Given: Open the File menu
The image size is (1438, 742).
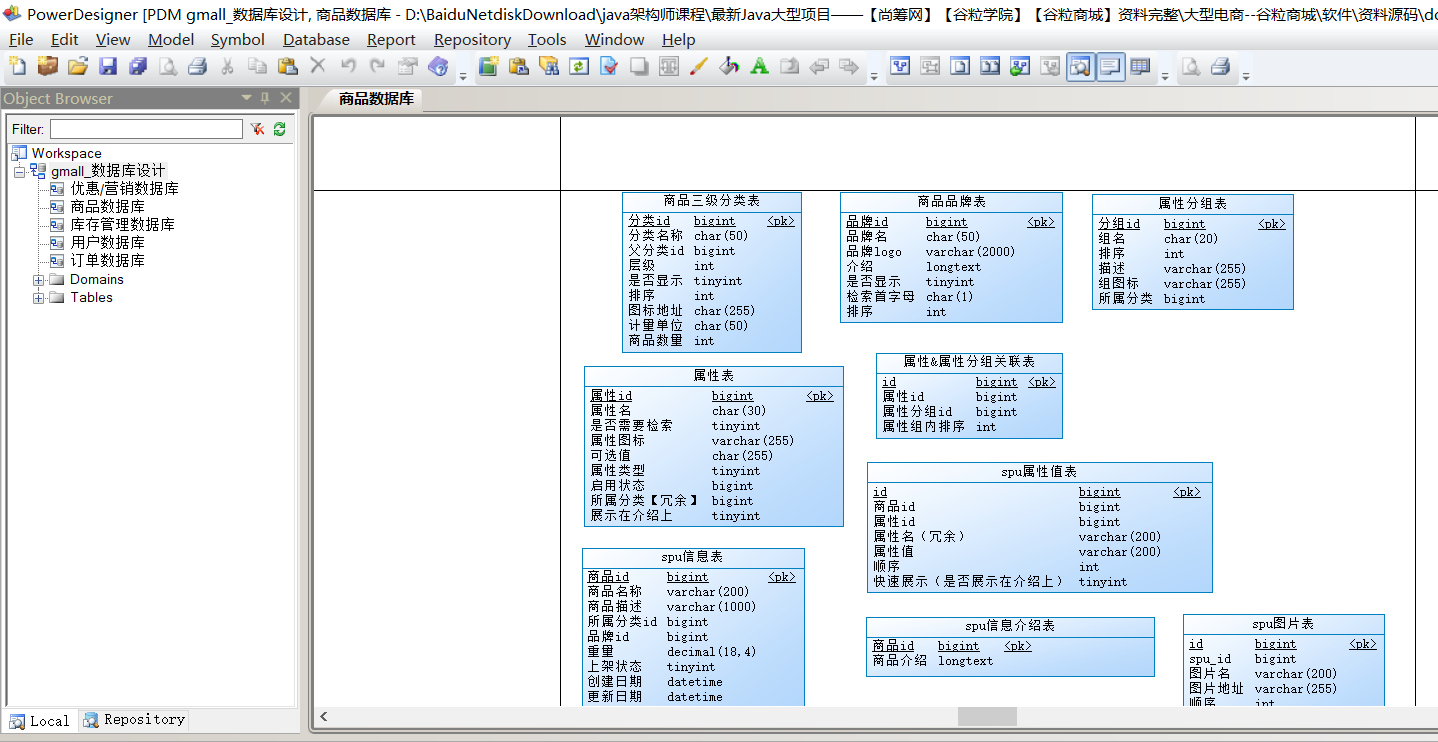Looking at the screenshot, I should pyautogui.click(x=21, y=39).
